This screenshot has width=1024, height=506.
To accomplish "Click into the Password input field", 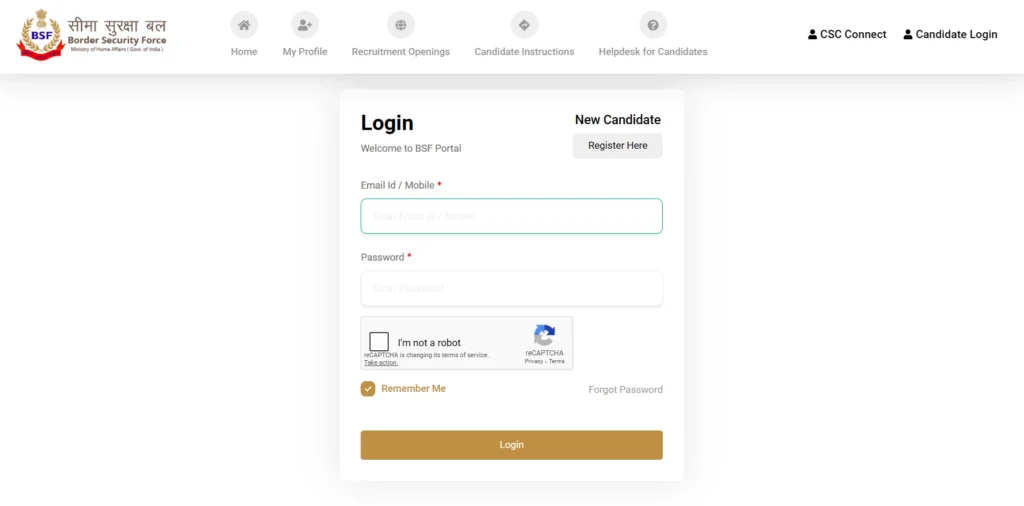I will click(511, 288).
